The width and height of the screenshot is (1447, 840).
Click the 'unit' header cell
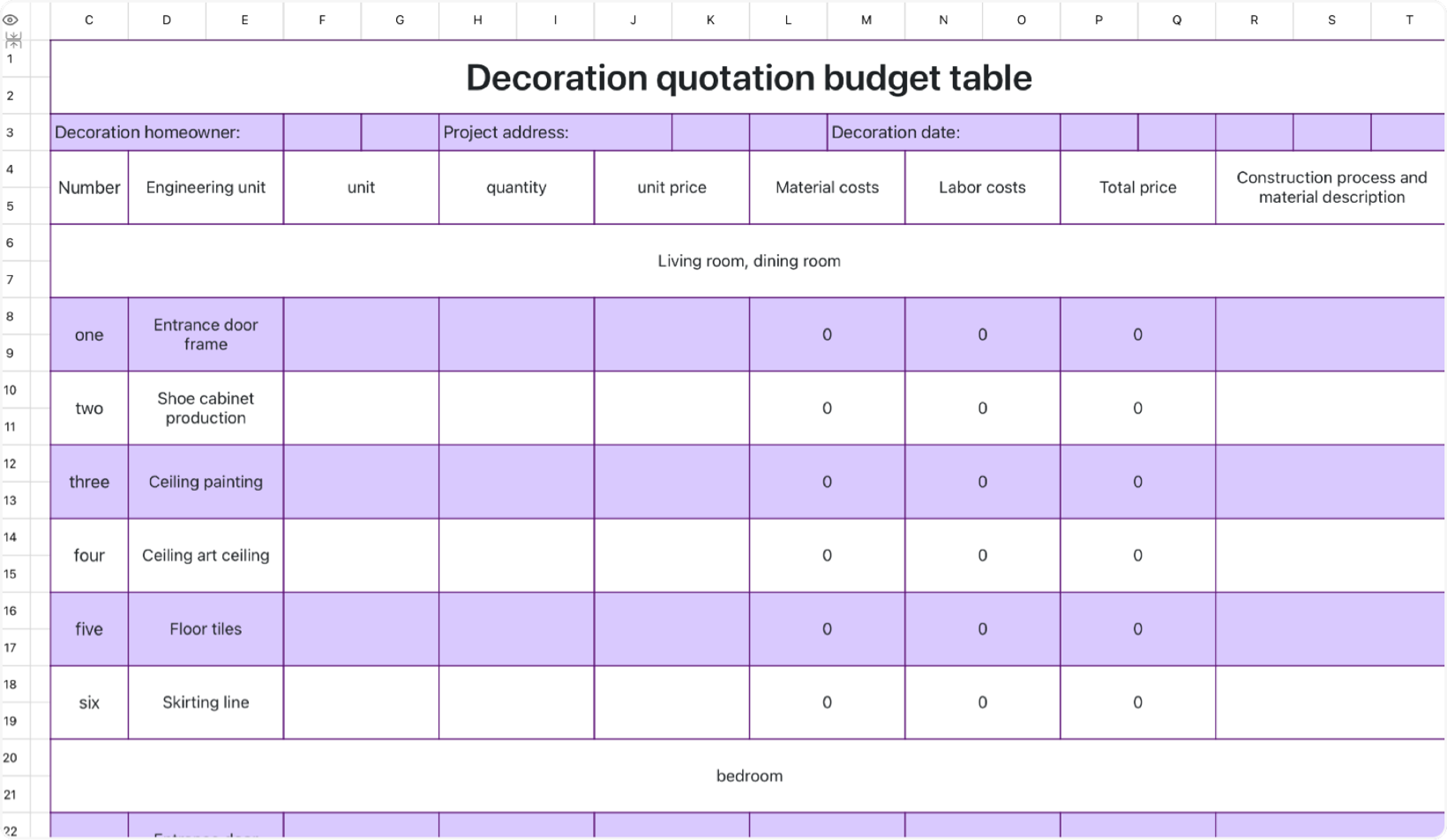tap(361, 187)
